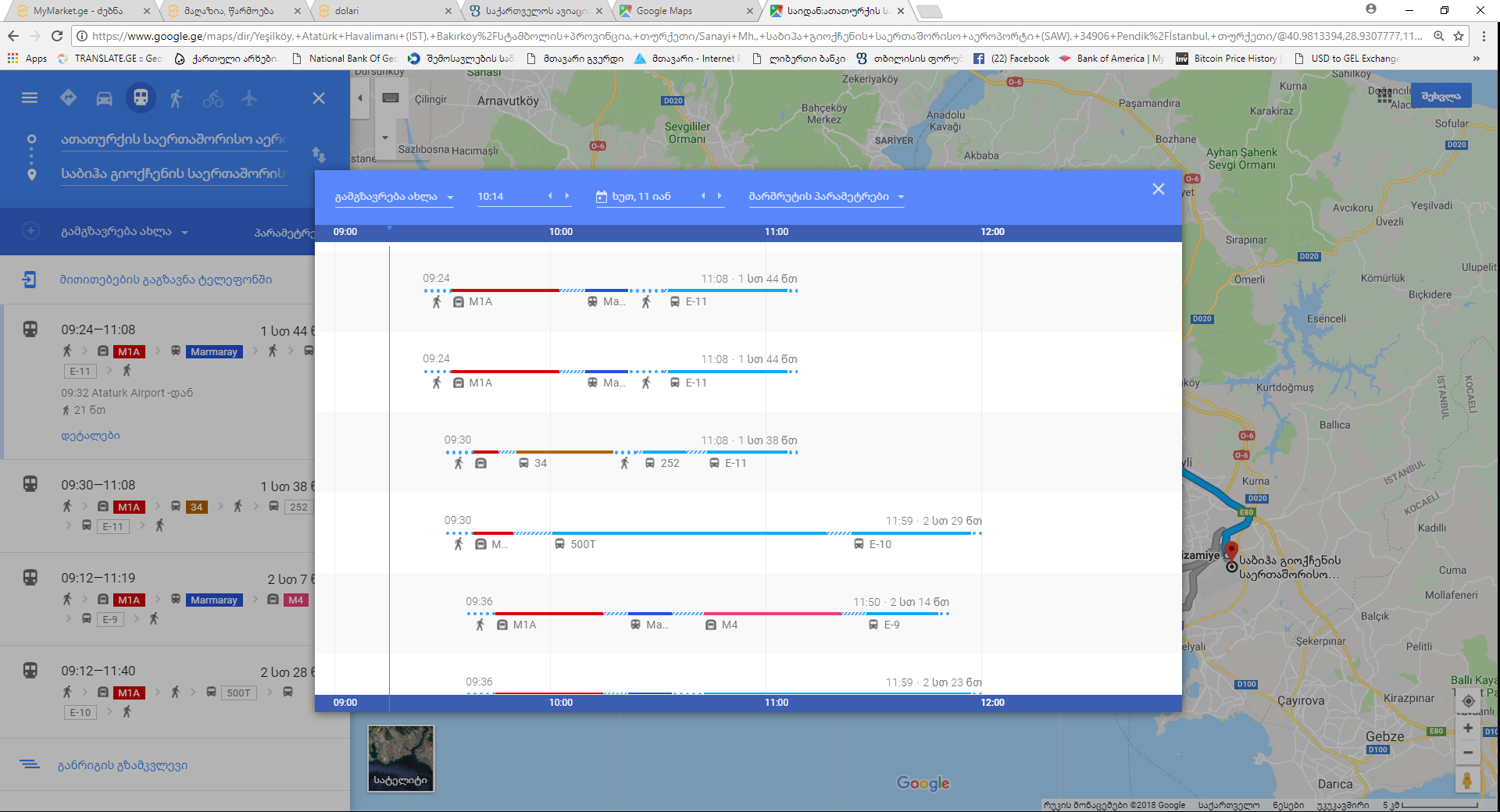Click send directions to phone link
Image resolution: width=1500 pixels, height=812 pixels.
pos(166,280)
